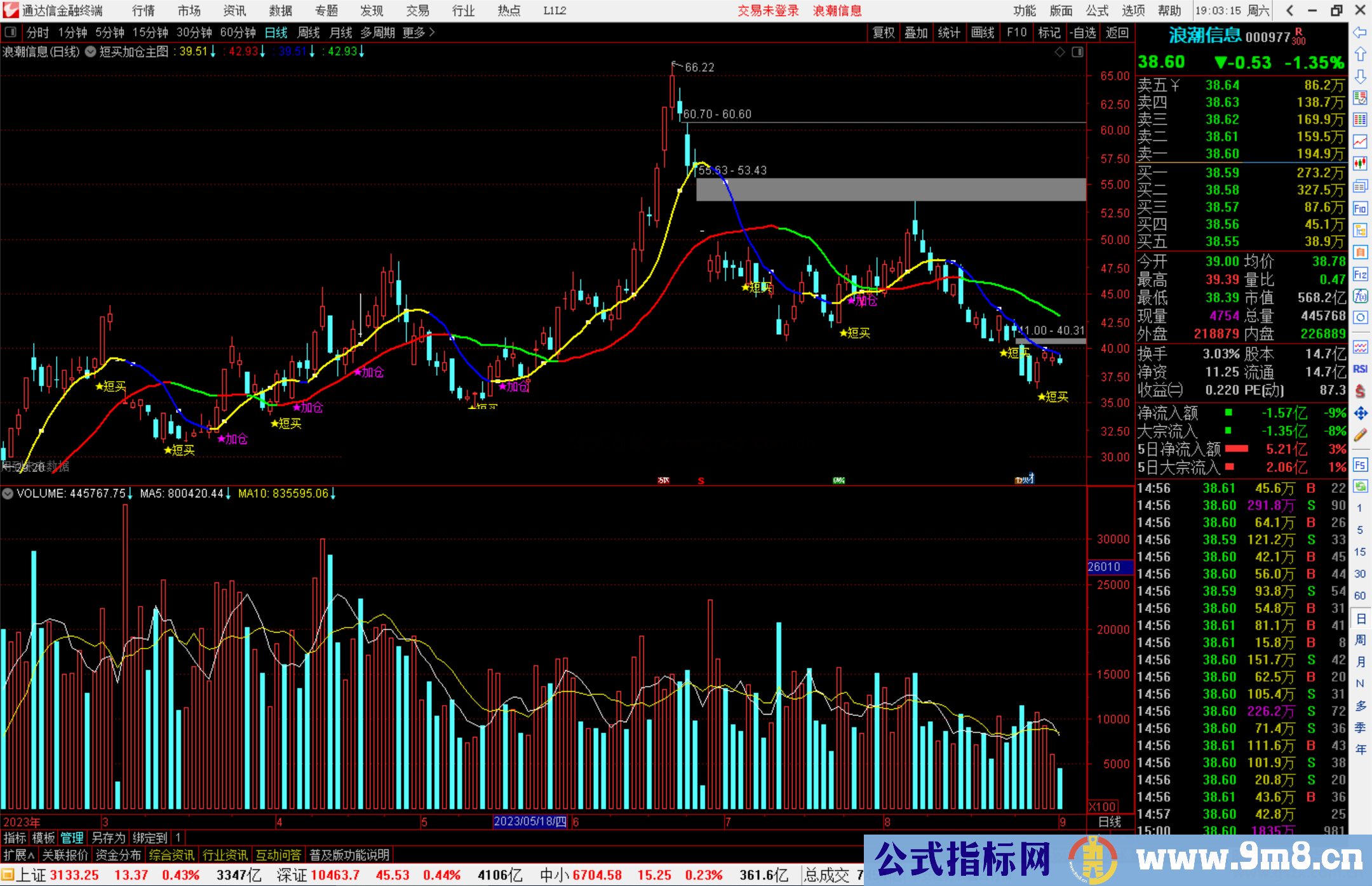1372x886 pixels.
Task: Click the blue four-way move icon
Action: pos(1360,413)
